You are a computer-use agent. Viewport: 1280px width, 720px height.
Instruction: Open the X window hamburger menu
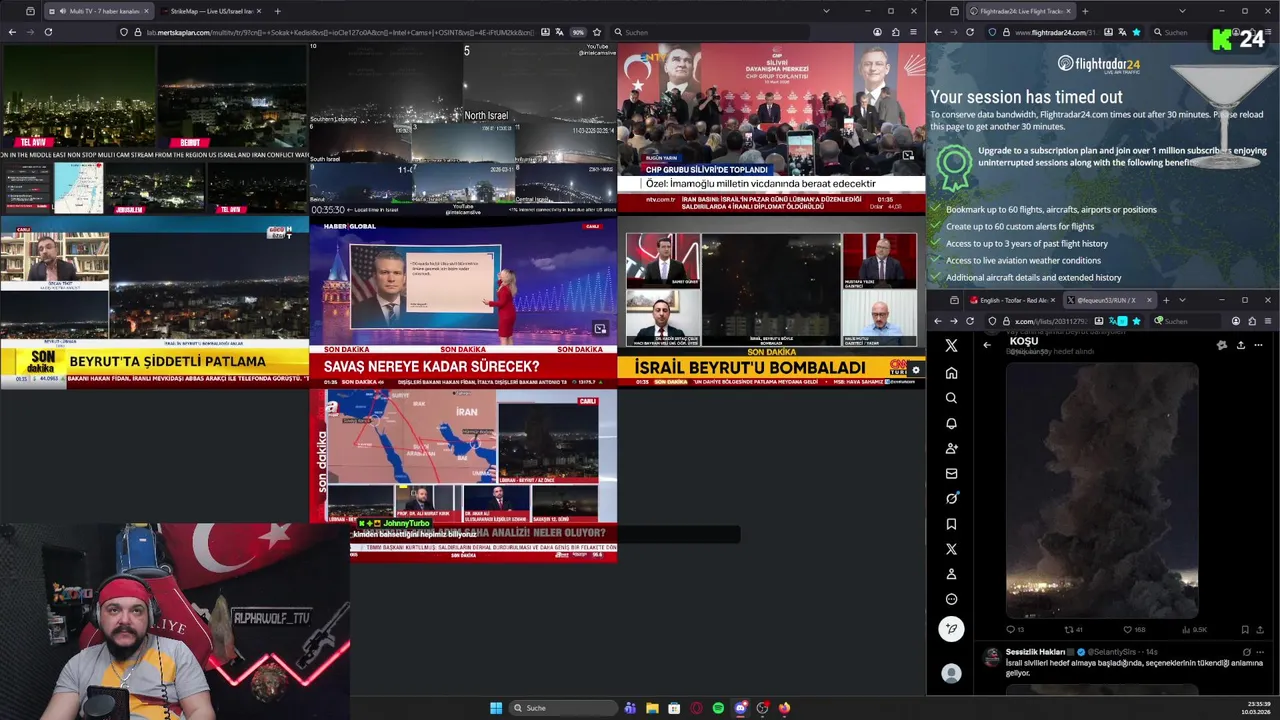[1268, 321]
